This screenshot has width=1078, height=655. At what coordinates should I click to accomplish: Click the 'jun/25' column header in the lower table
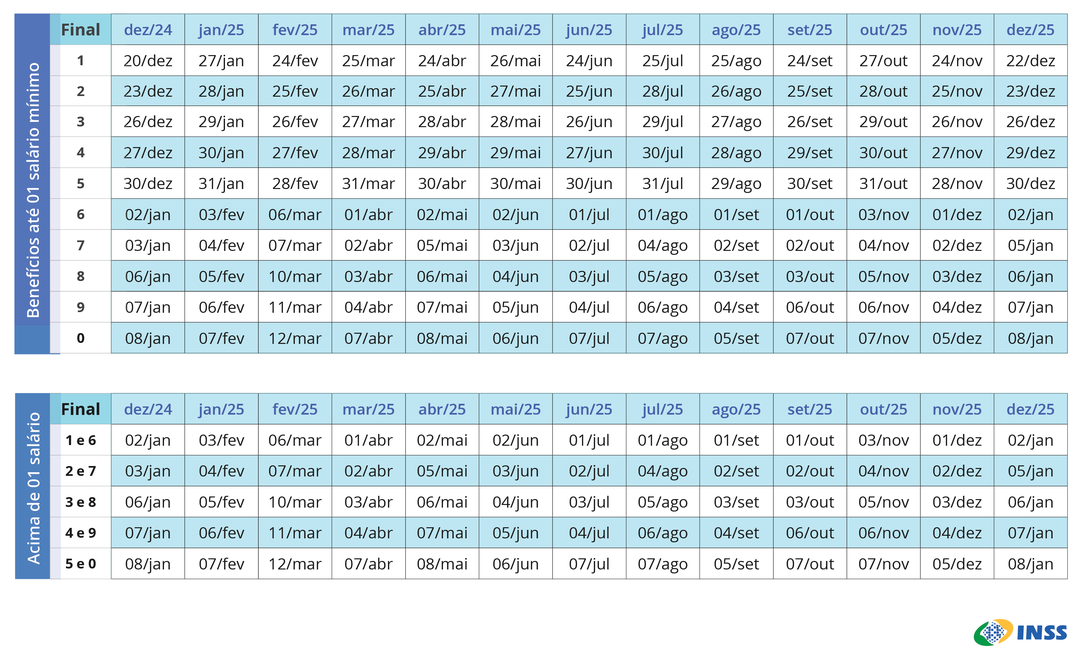(x=589, y=409)
